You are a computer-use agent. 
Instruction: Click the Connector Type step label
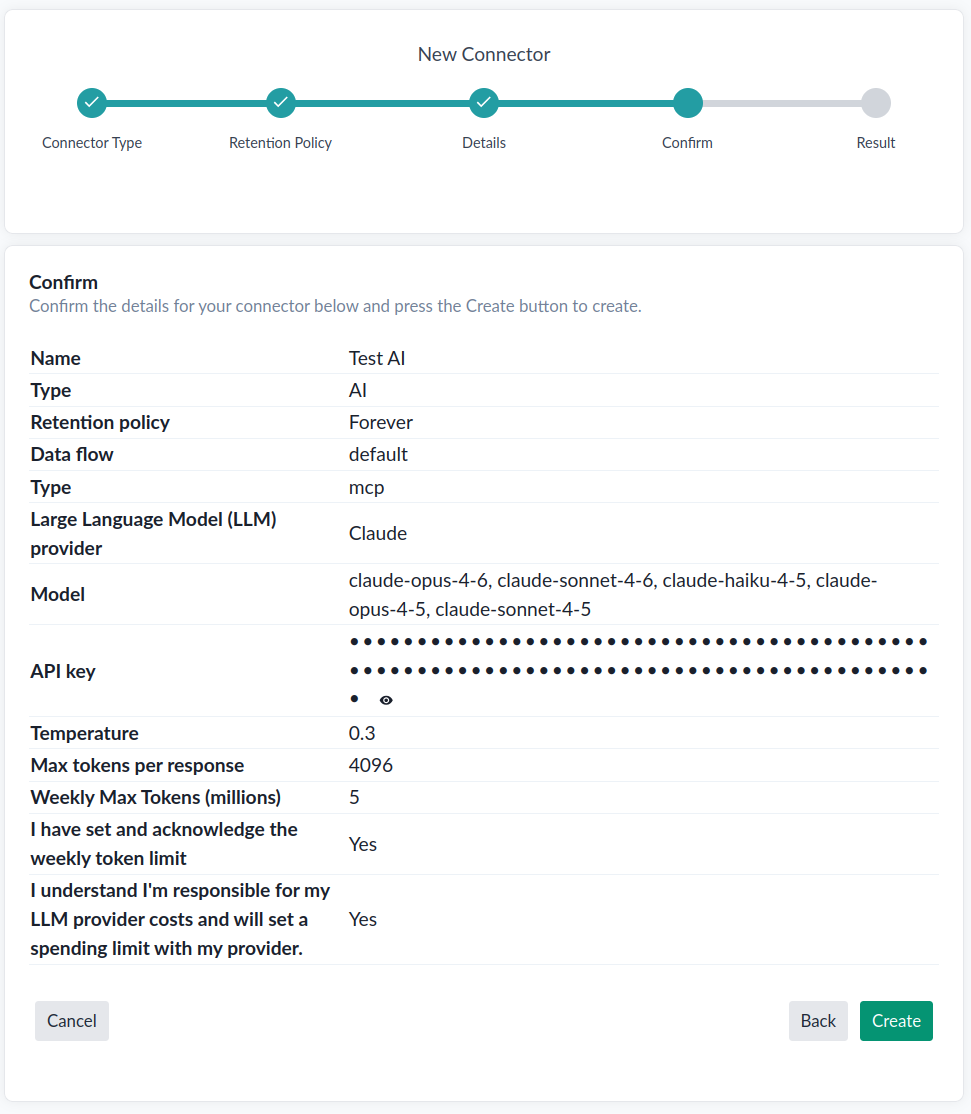(92, 143)
